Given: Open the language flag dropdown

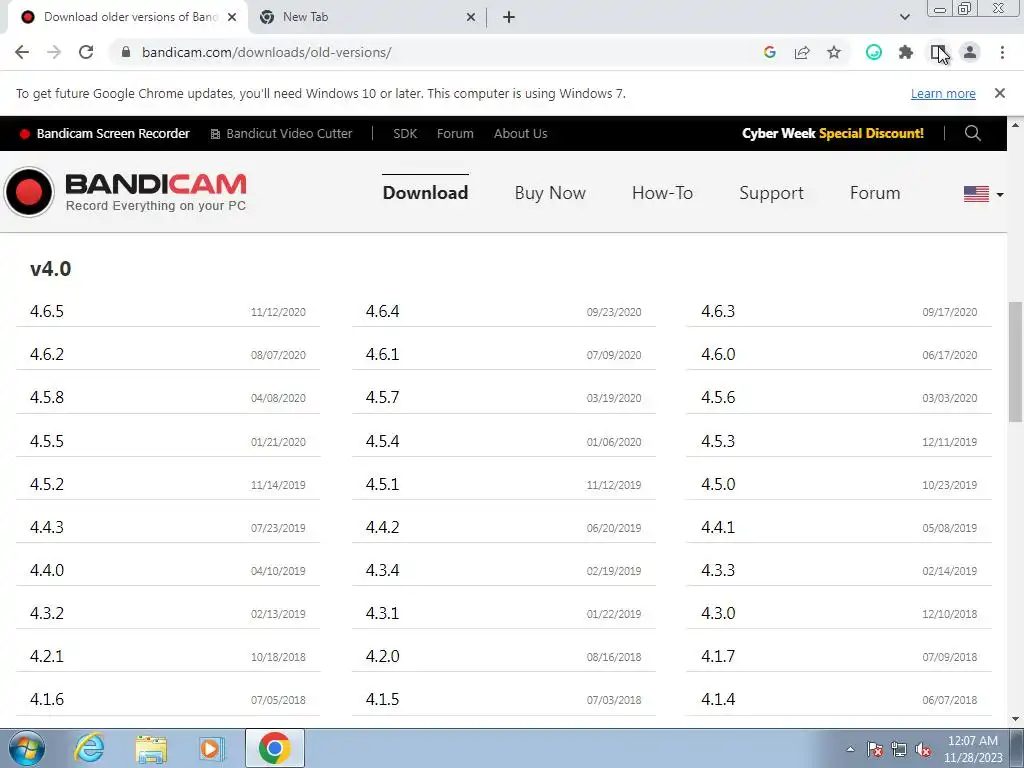Looking at the screenshot, I should [x=984, y=194].
